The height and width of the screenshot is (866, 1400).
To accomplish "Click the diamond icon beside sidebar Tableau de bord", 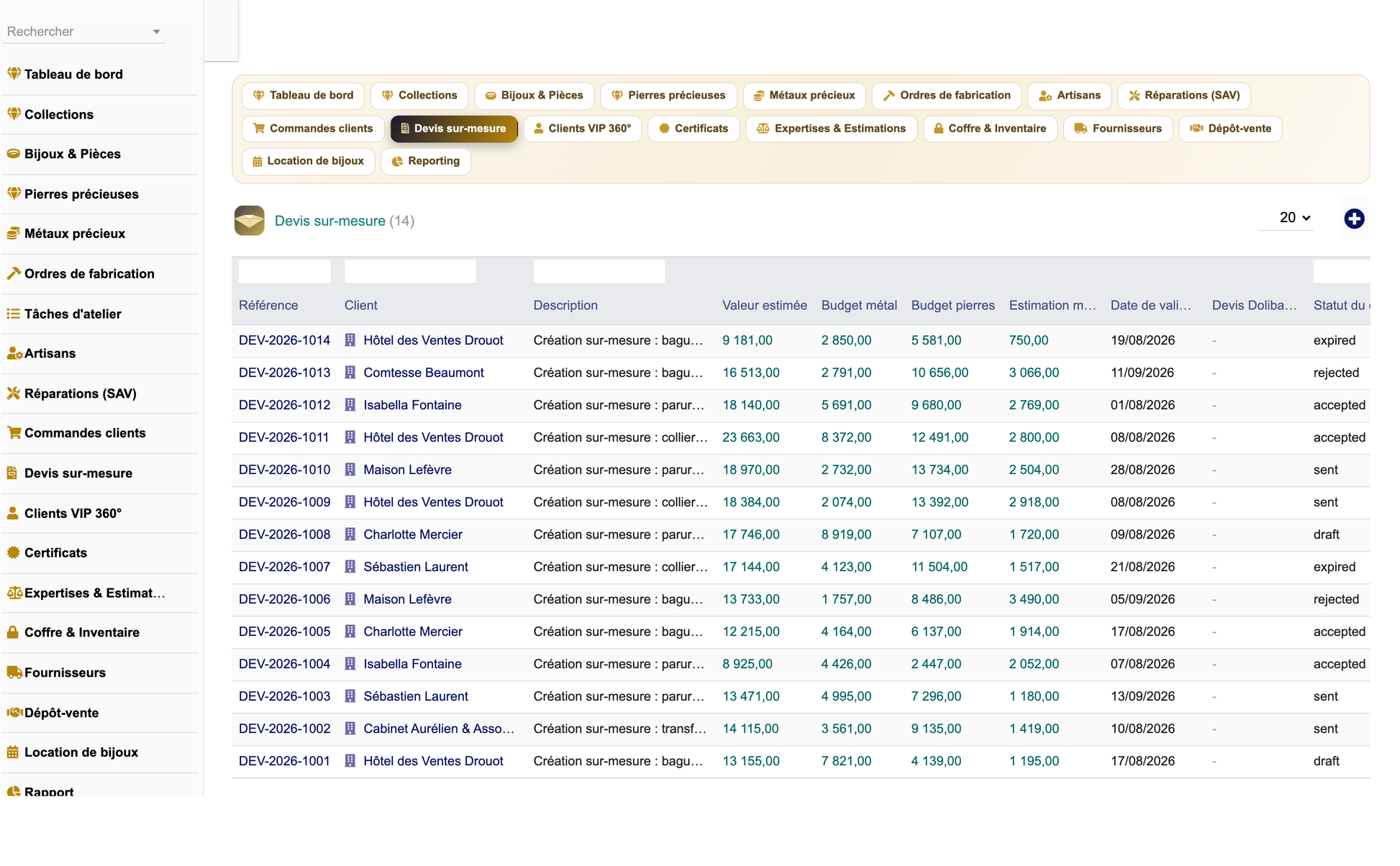I will pos(14,73).
